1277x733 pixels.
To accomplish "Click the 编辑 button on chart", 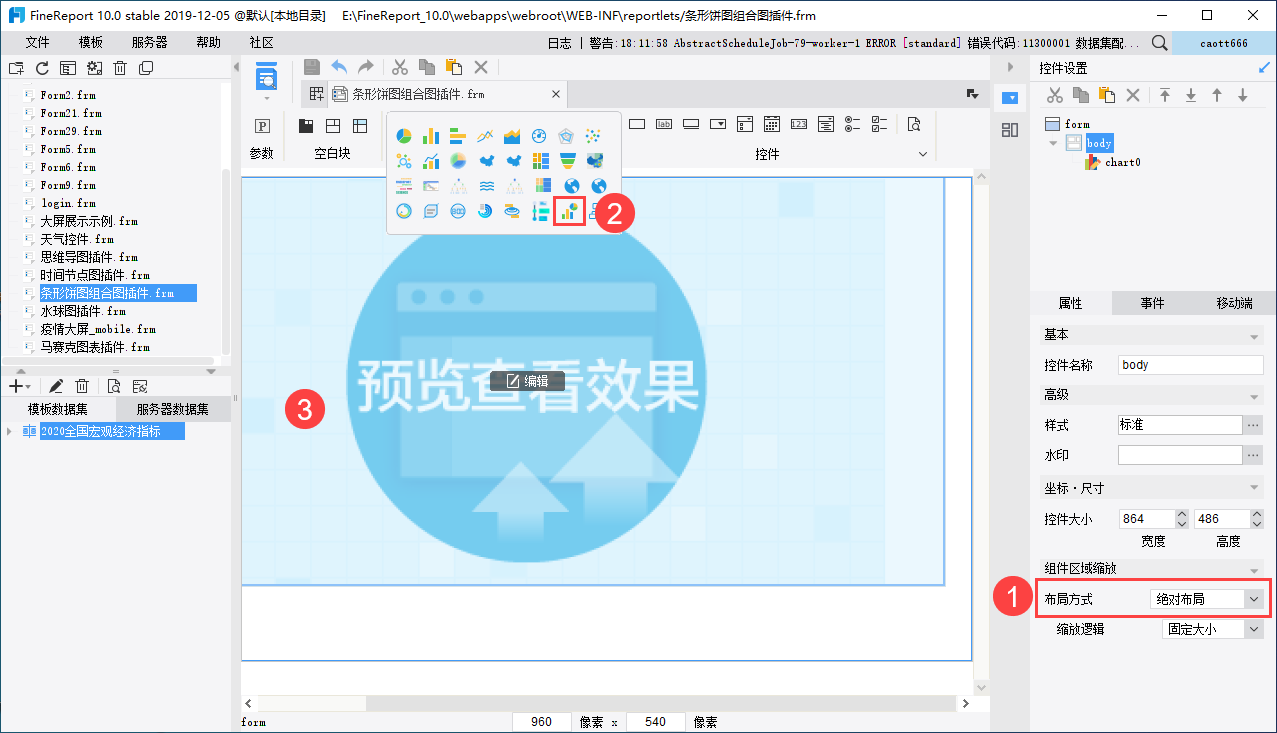I will point(527,381).
